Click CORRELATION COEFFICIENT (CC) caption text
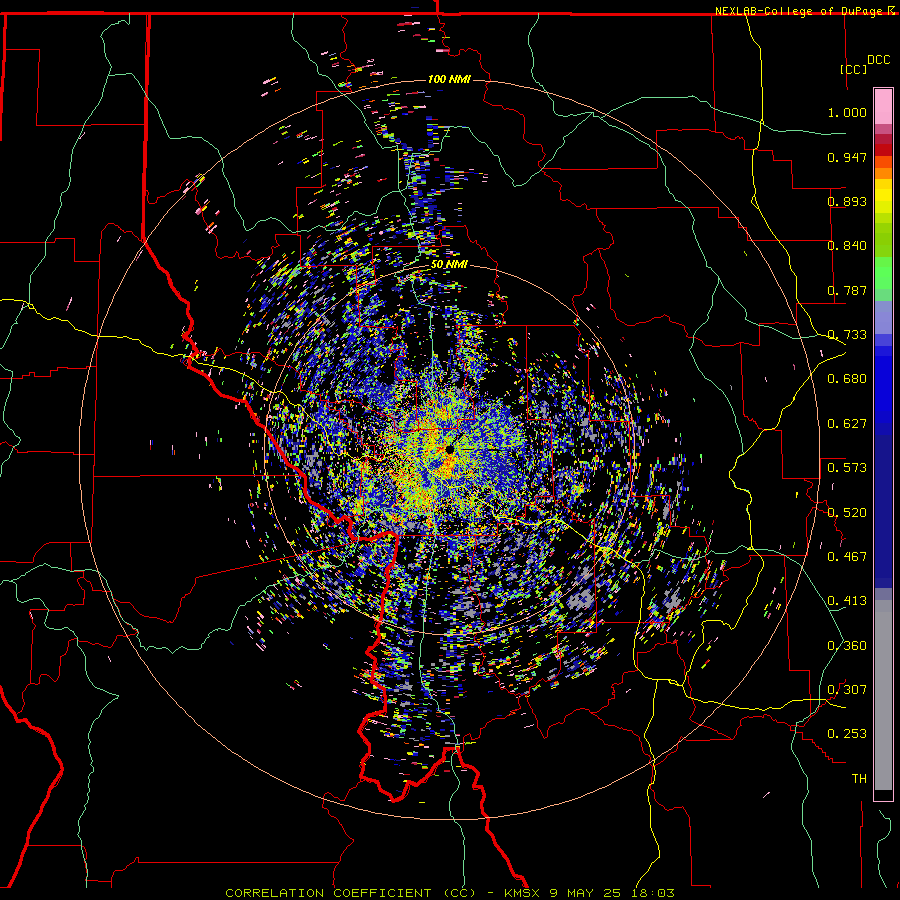900x900 pixels. coord(351,893)
